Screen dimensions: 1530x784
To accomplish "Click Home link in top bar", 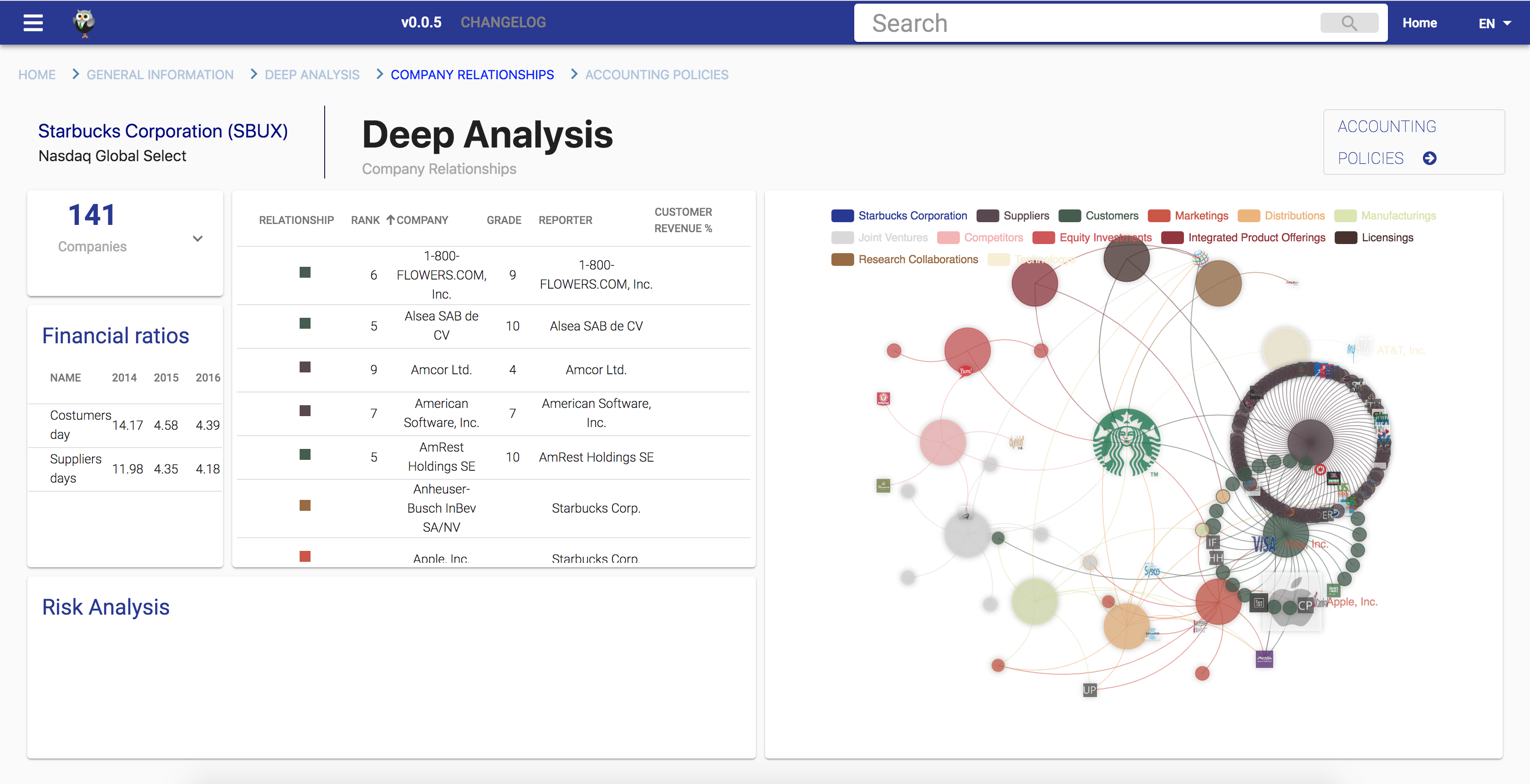I will [1419, 23].
